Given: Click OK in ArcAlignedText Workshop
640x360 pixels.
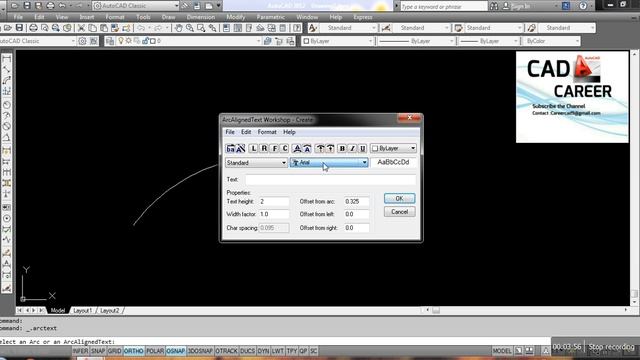Looking at the screenshot, I should tap(400, 198).
